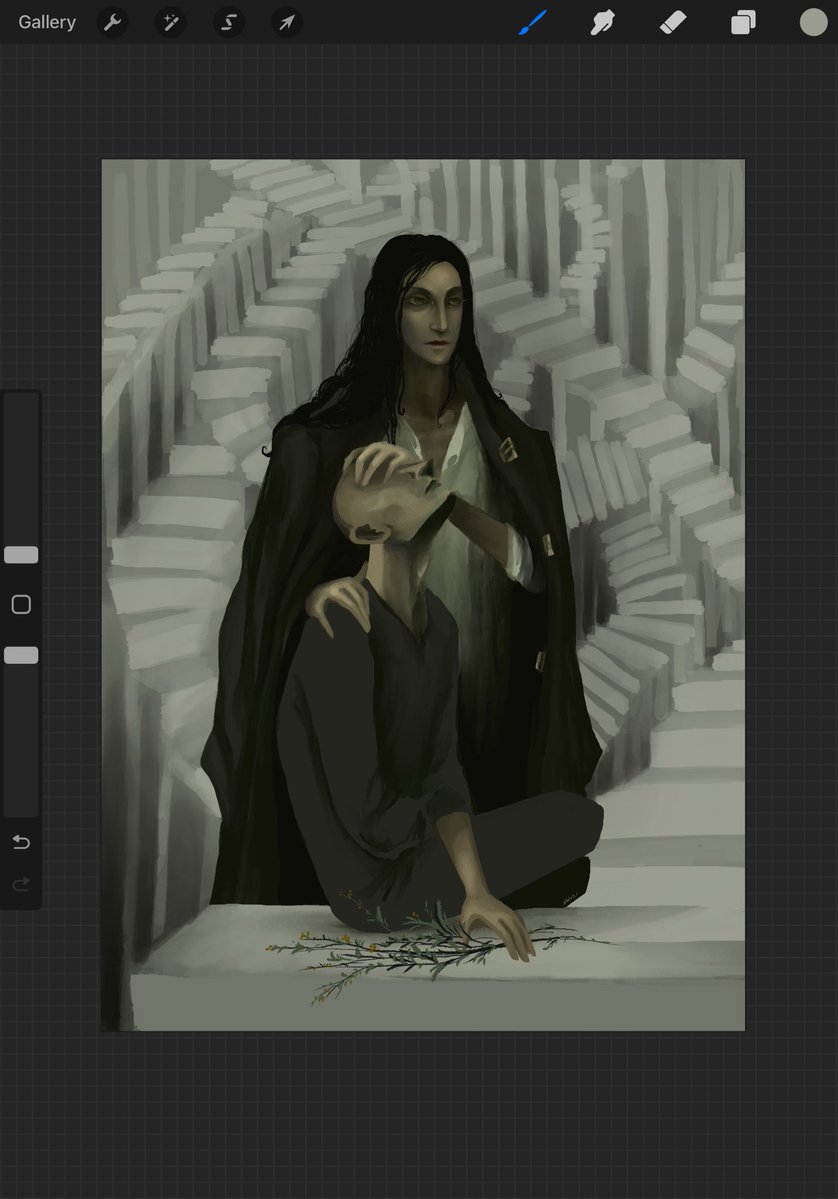Select the Brush tool
The height and width of the screenshot is (1199, 838).
pos(533,22)
